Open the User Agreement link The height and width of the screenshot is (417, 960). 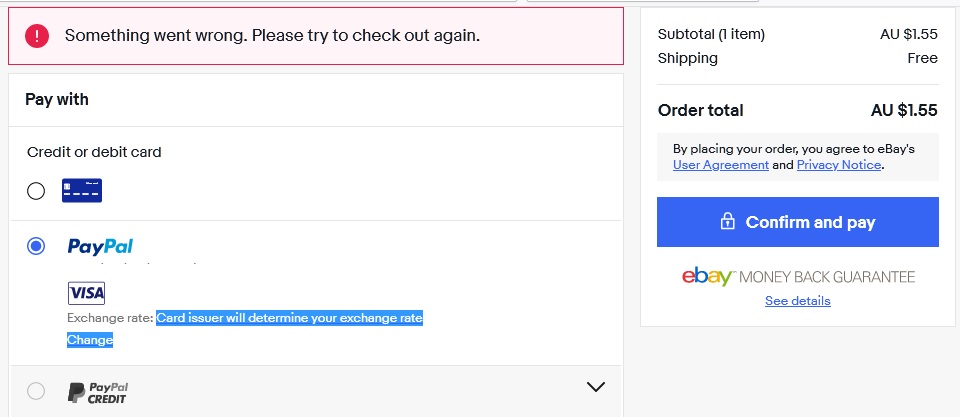(x=721, y=165)
